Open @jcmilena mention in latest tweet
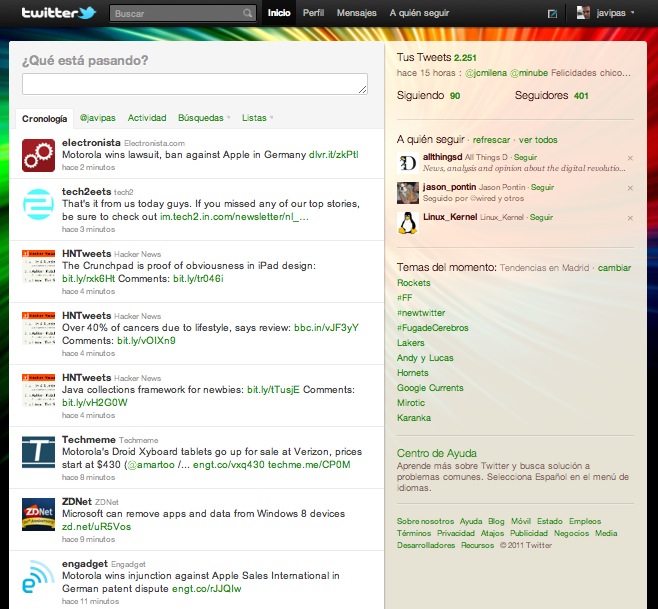The height and width of the screenshot is (609, 658). 486,73
